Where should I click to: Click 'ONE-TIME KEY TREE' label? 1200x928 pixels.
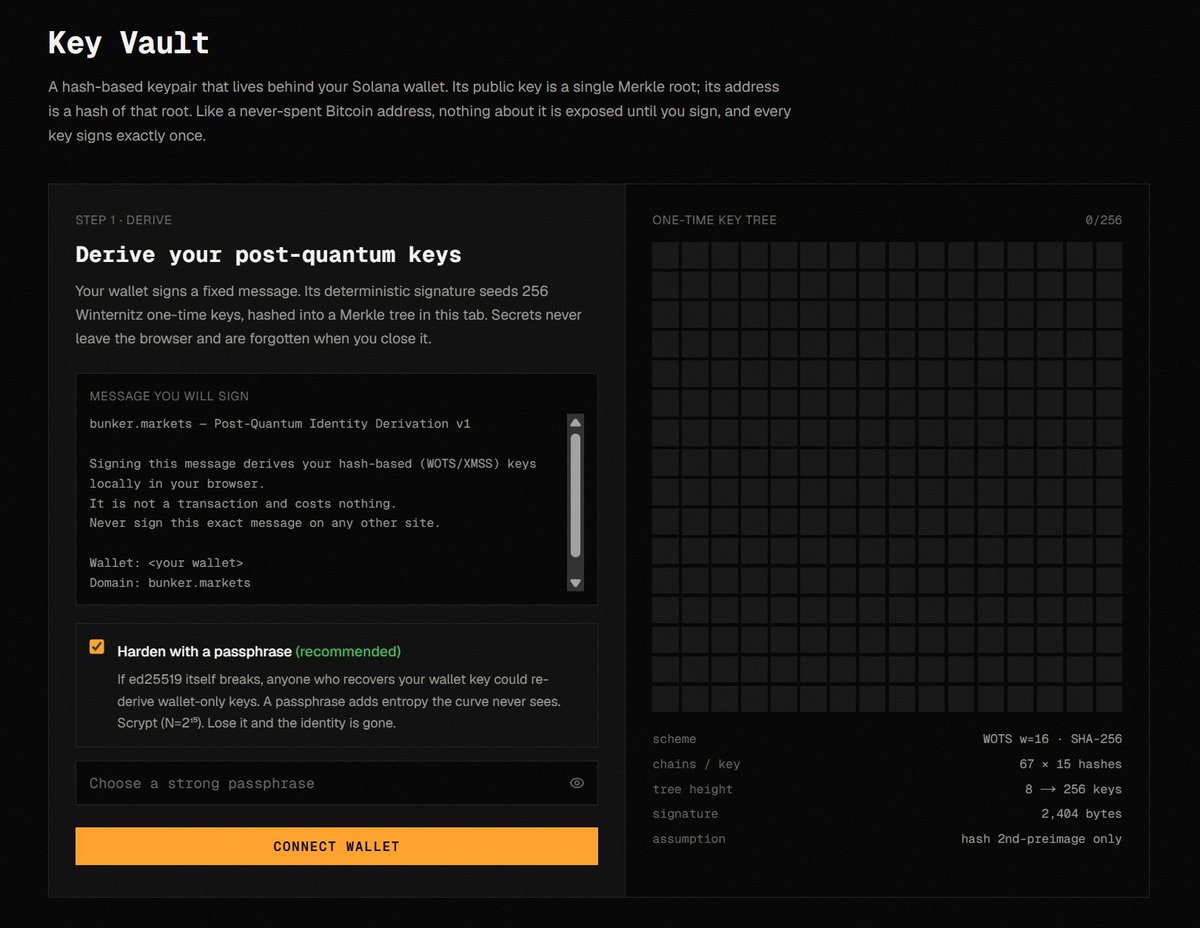tap(714, 220)
